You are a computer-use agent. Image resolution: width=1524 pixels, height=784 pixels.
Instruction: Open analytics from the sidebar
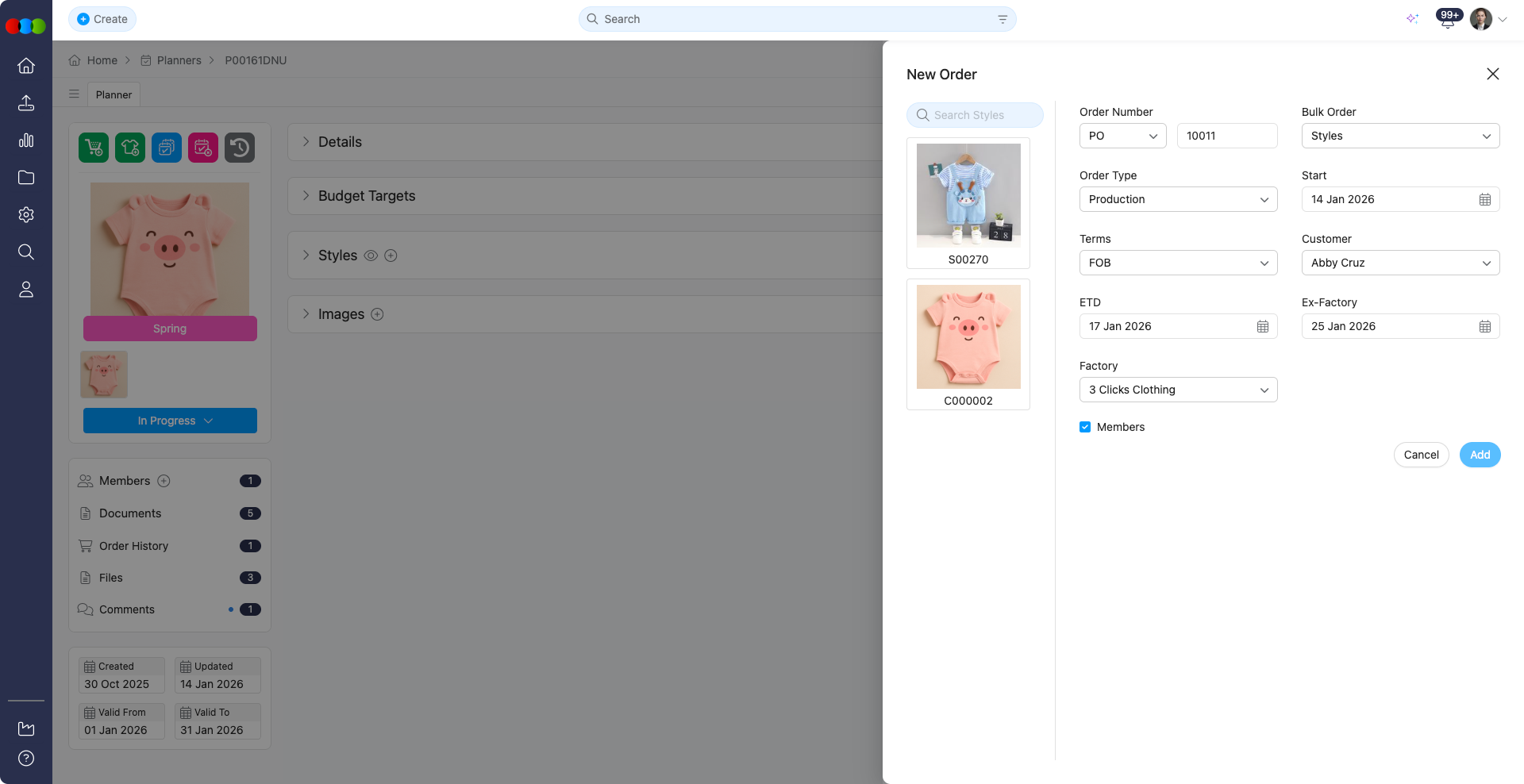26,140
